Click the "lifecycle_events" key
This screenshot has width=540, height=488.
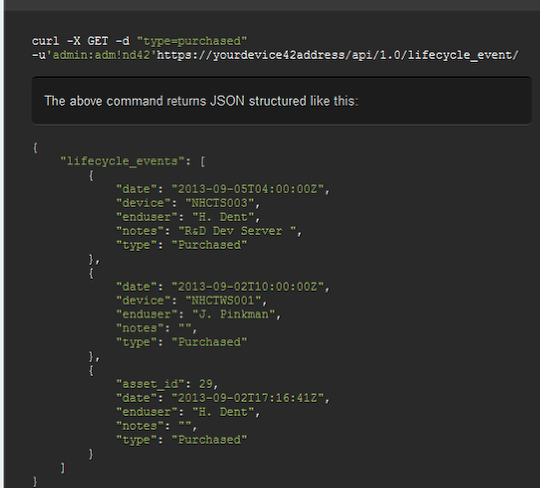(x=122, y=161)
